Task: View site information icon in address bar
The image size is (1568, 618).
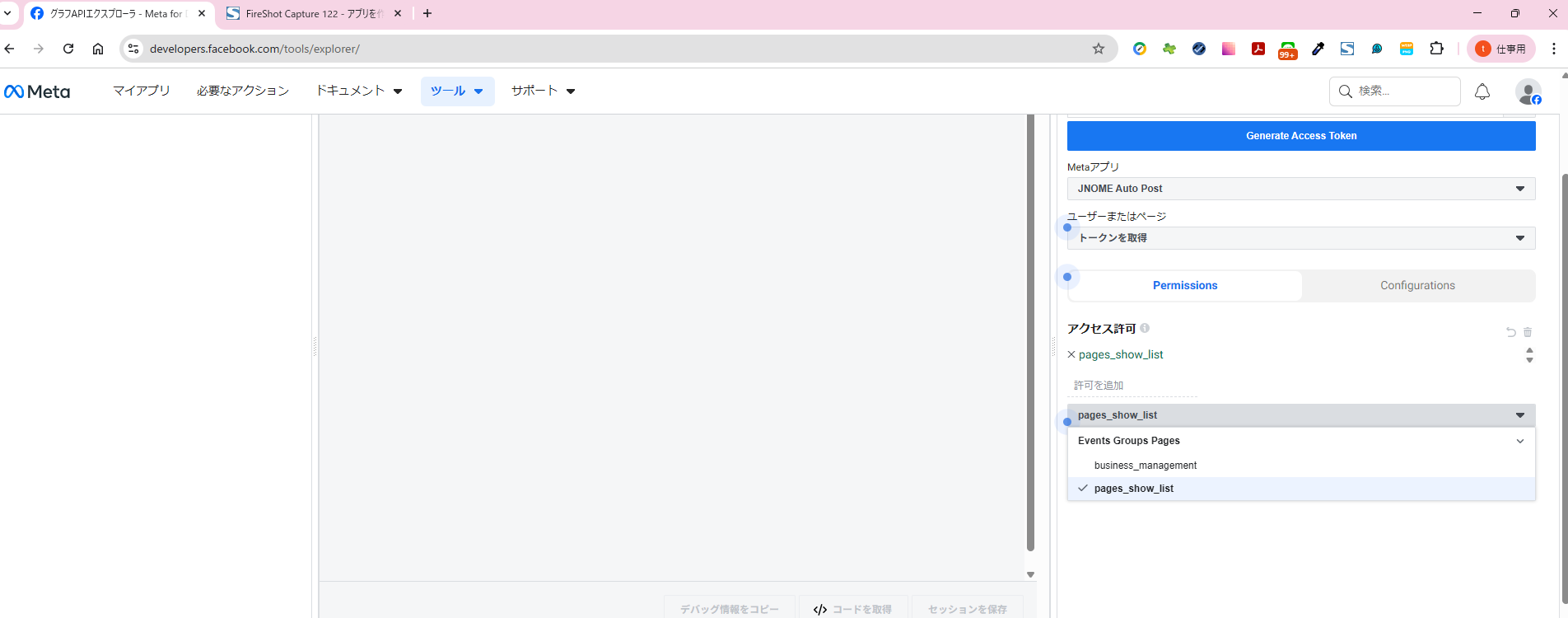Action: point(133,49)
